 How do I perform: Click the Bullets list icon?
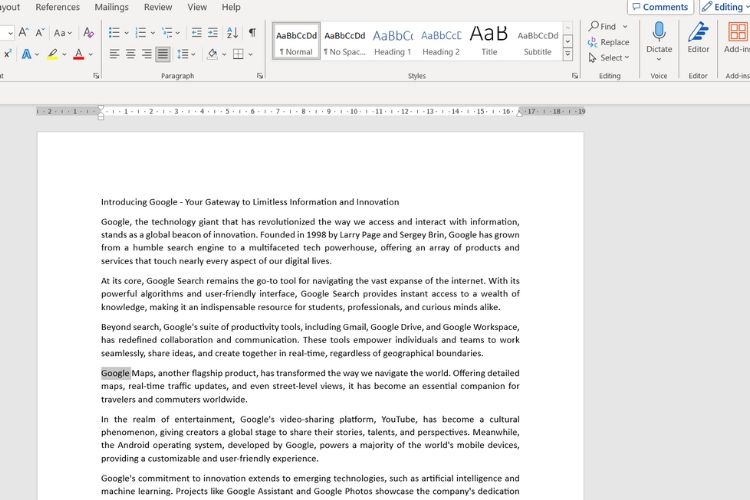point(114,33)
